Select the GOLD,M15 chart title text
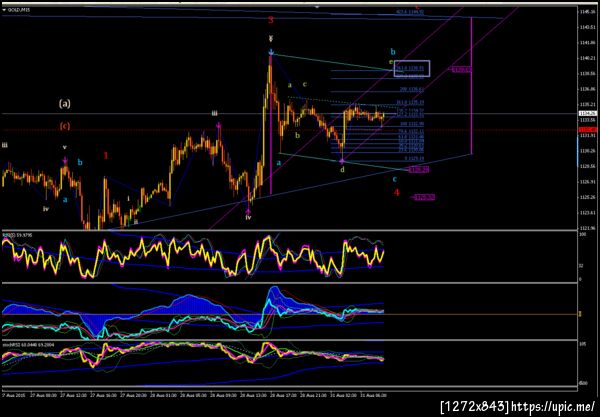The height and width of the screenshot is (417, 600). pyautogui.click(x=19, y=10)
